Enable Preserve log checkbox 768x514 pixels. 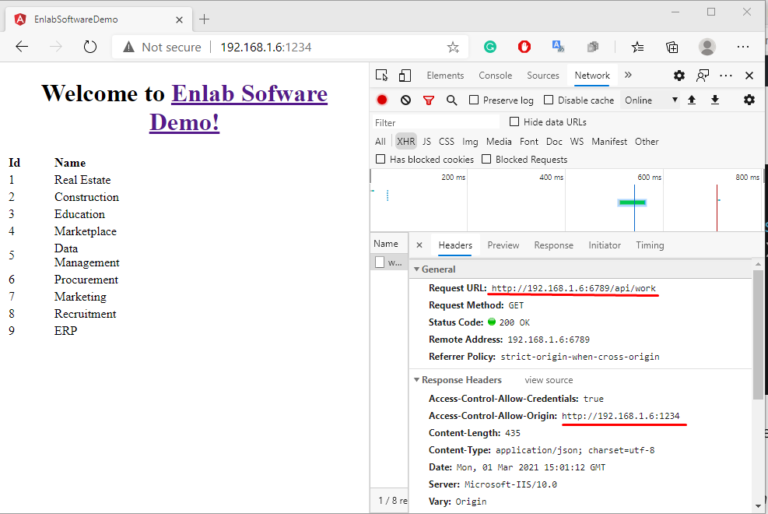(474, 100)
